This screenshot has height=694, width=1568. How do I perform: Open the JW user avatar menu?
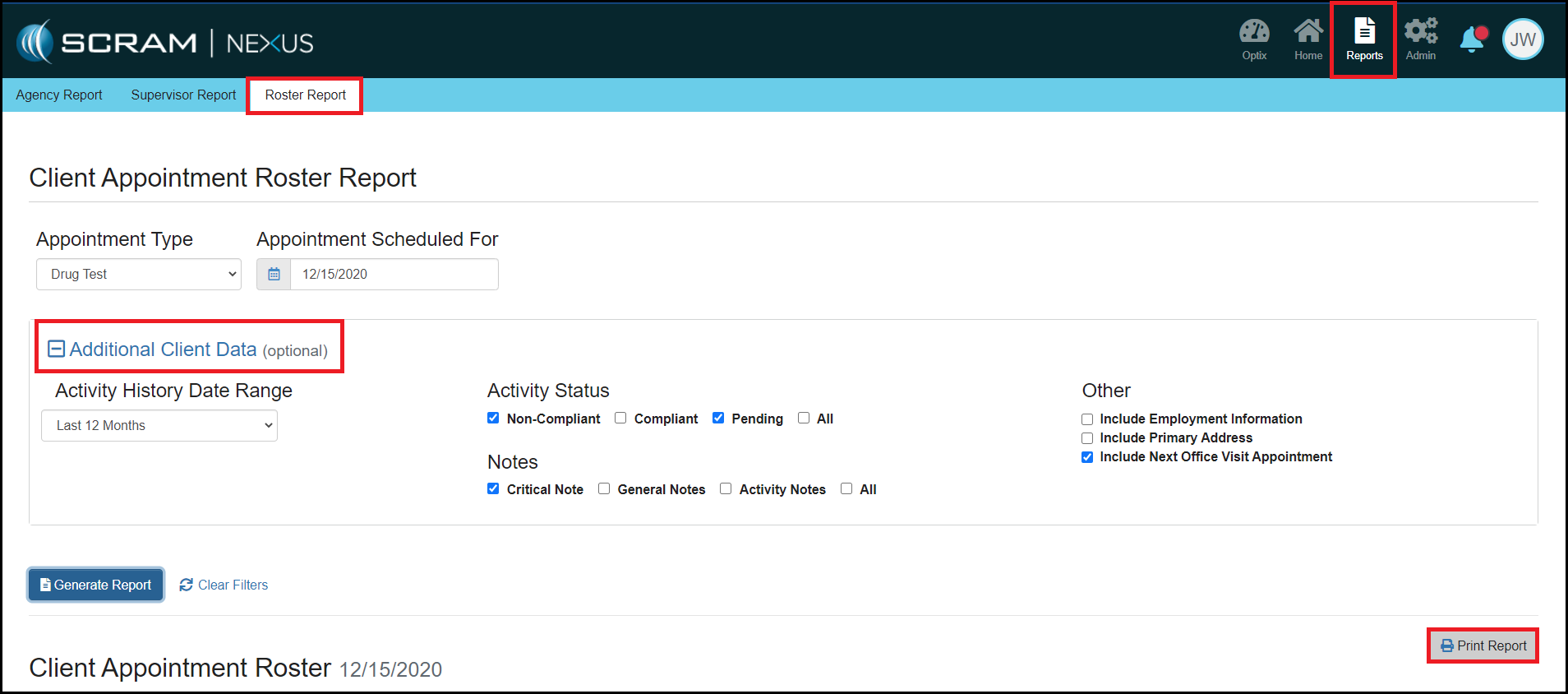tap(1523, 39)
